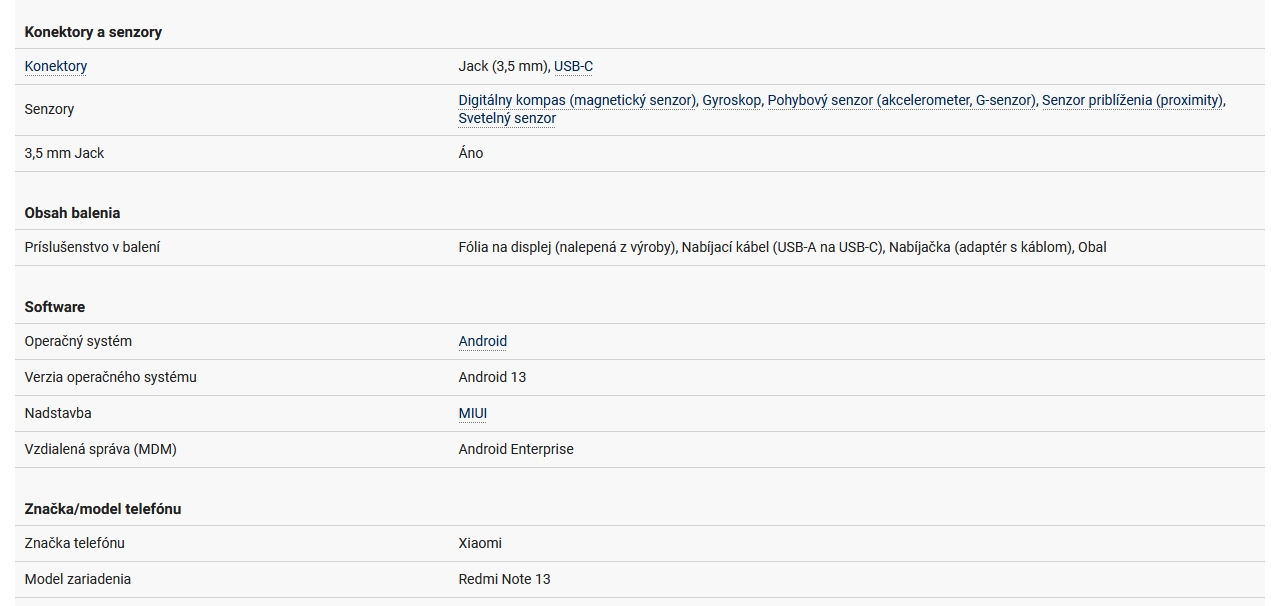Click the Android 13 version value
The width and height of the screenshot is (1271, 606).
[492, 377]
